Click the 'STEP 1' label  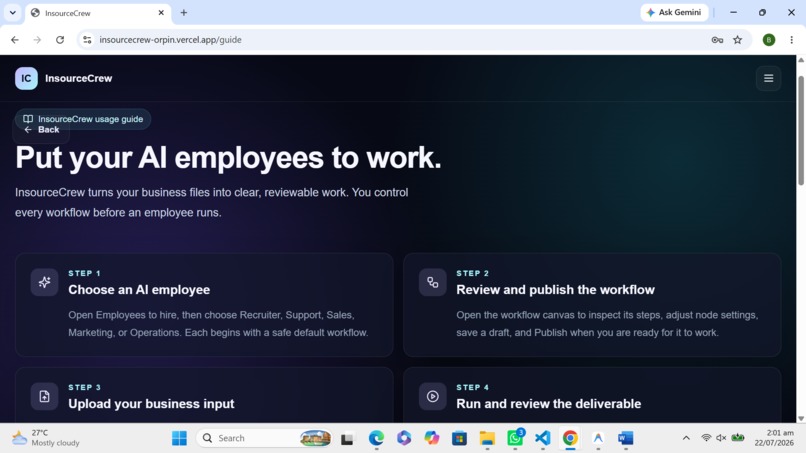coord(84,273)
